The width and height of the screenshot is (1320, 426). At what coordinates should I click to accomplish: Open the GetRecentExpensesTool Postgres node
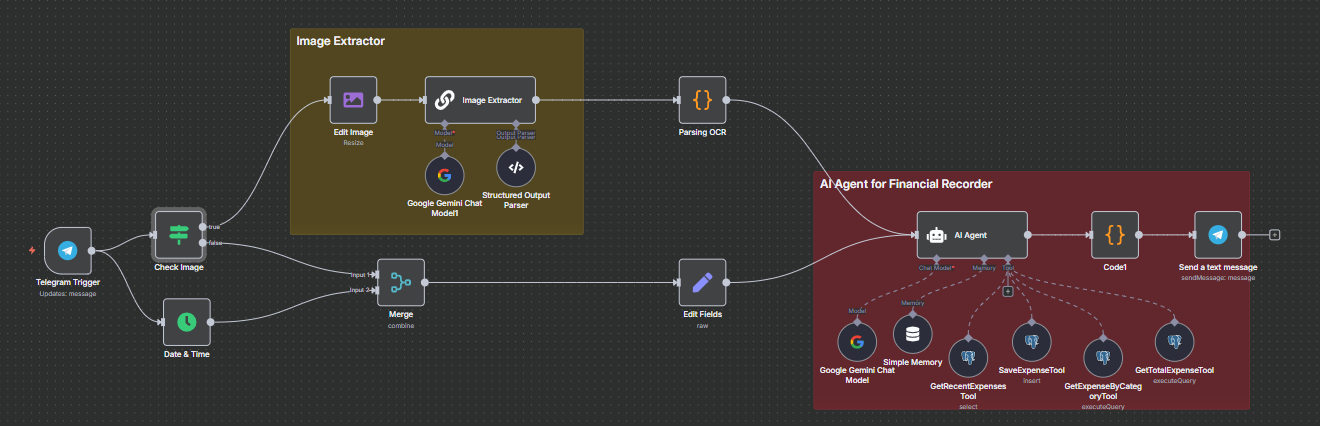coord(968,358)
